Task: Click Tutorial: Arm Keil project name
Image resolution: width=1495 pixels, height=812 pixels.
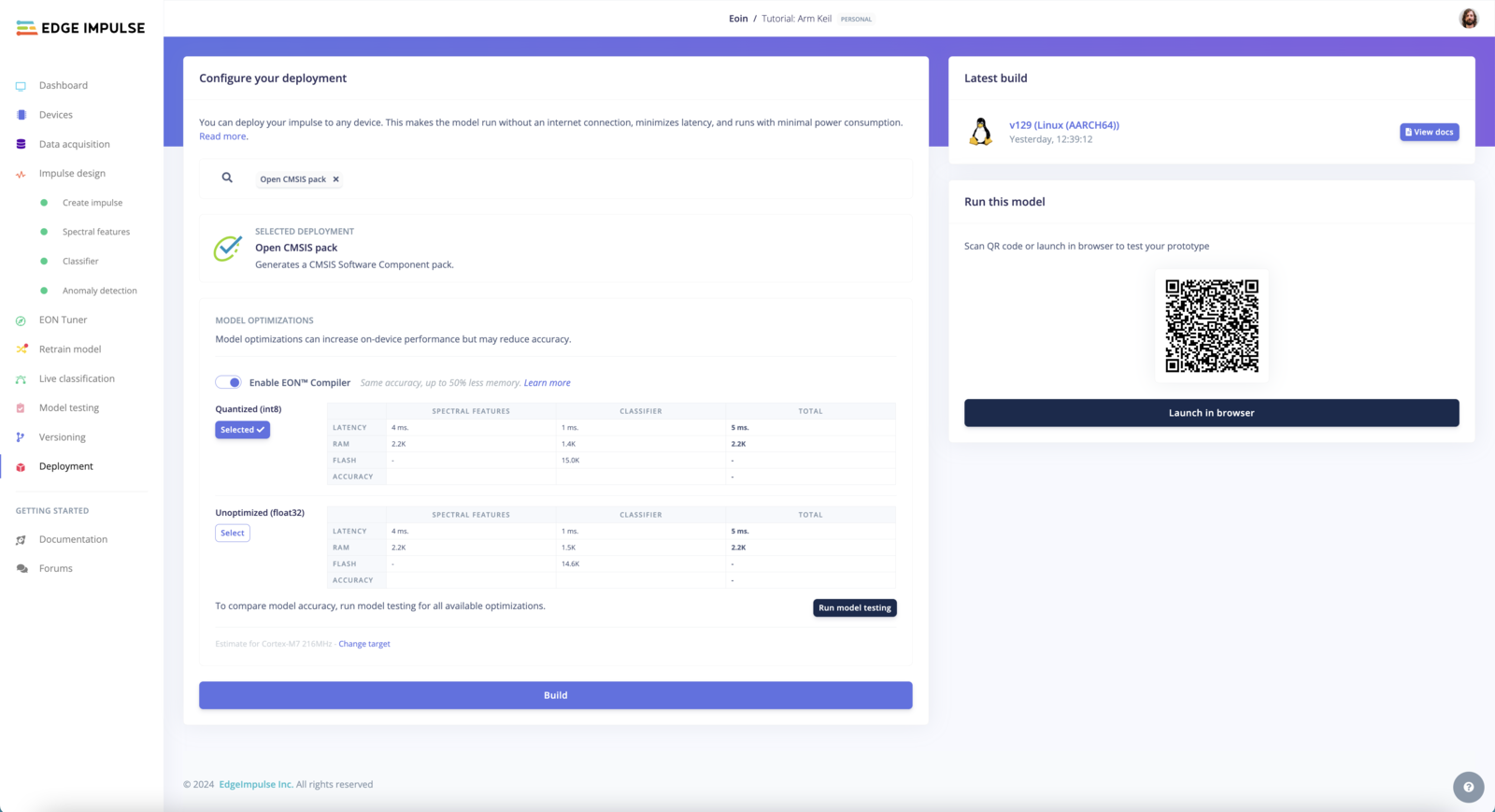Action: pos(796,19)
